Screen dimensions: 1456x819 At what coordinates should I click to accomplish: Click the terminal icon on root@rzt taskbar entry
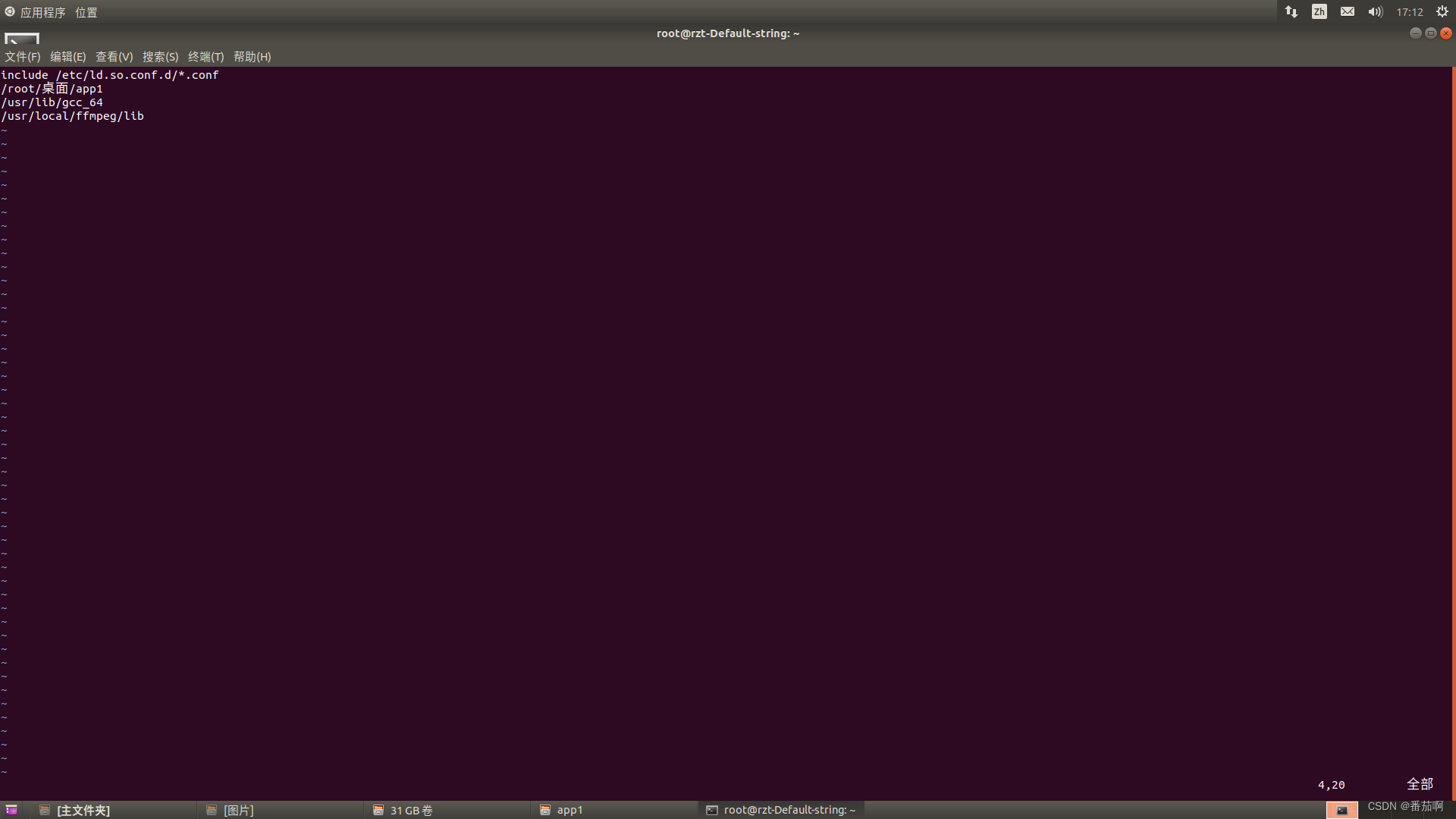click(x=711, y=810)
